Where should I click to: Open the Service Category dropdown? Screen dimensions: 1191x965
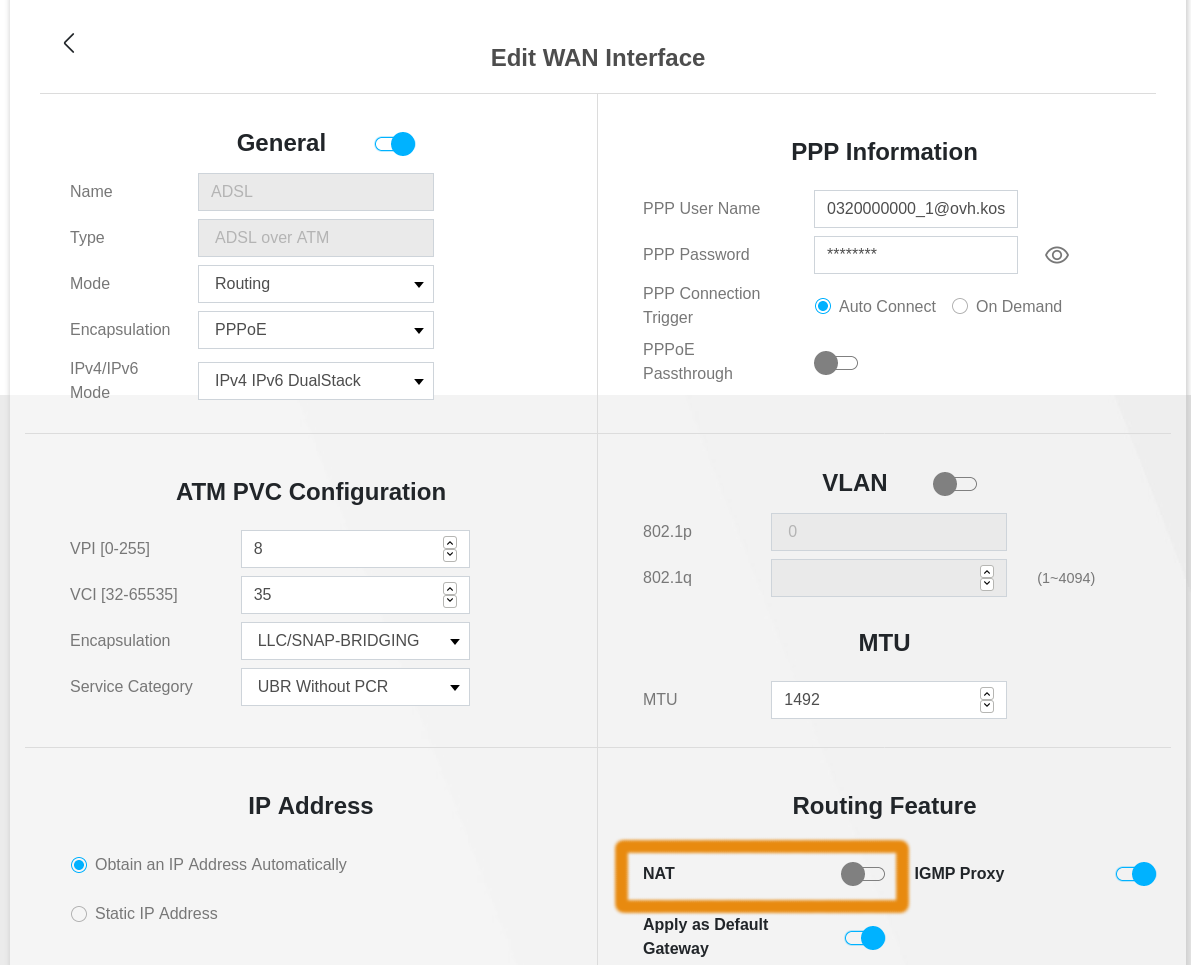click(x=355, y=687)
